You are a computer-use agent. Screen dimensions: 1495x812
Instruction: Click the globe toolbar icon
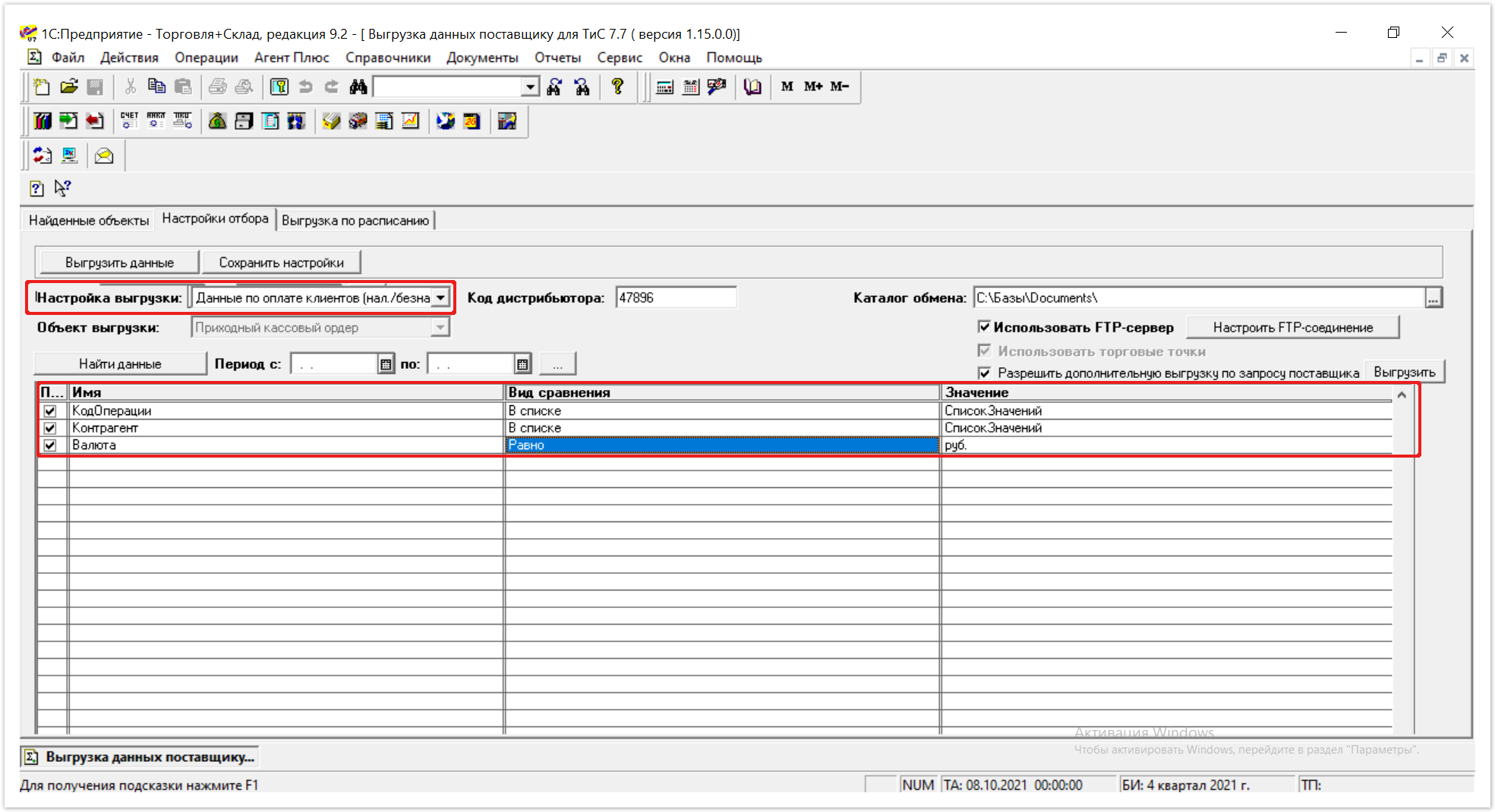[445, 121]
